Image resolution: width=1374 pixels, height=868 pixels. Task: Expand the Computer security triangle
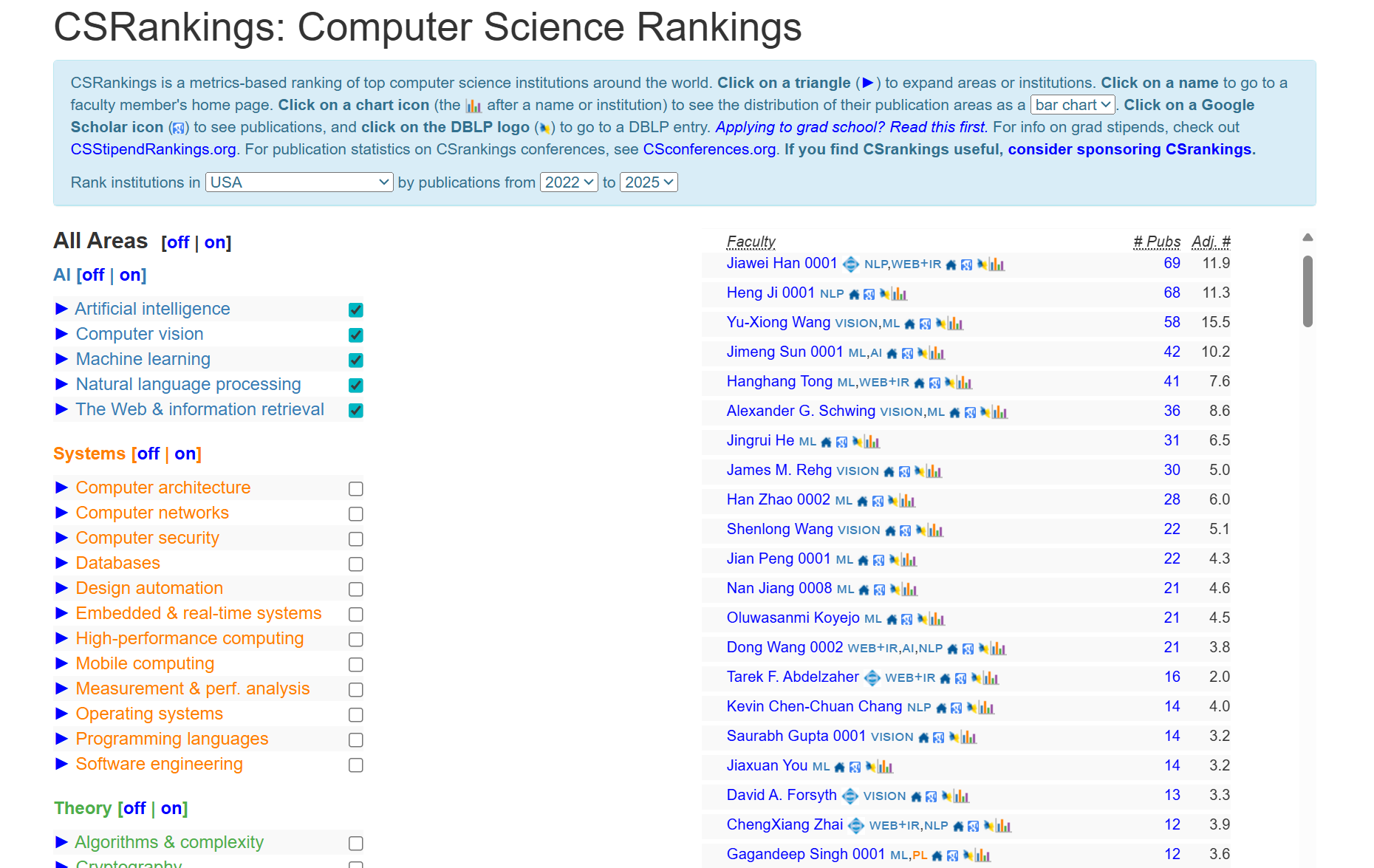coord(62,537)
